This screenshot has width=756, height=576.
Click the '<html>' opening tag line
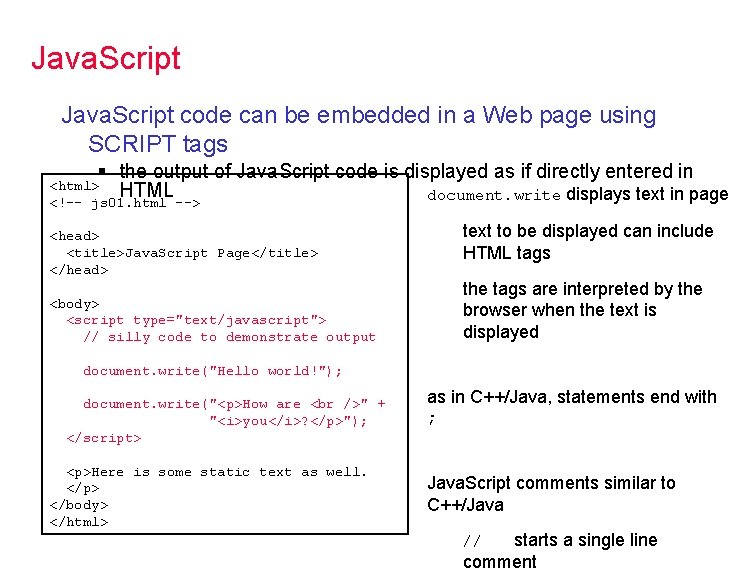click(x=74, y=186)
